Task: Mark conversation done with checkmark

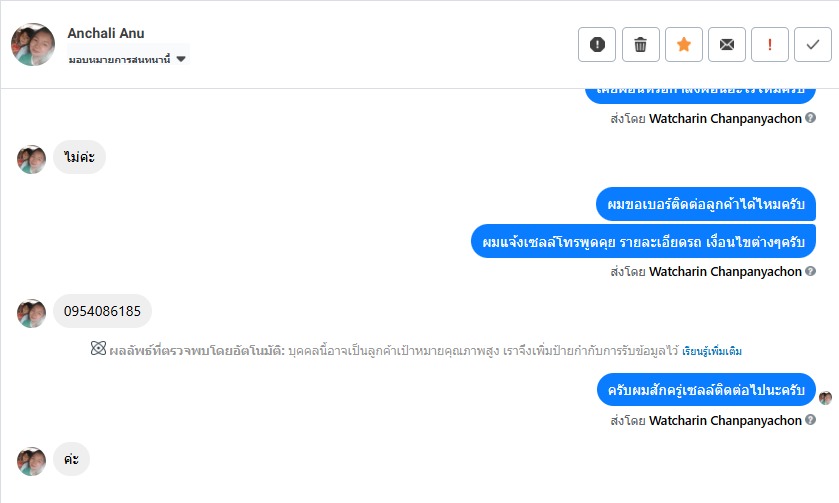Action: [x=813, y=44]
